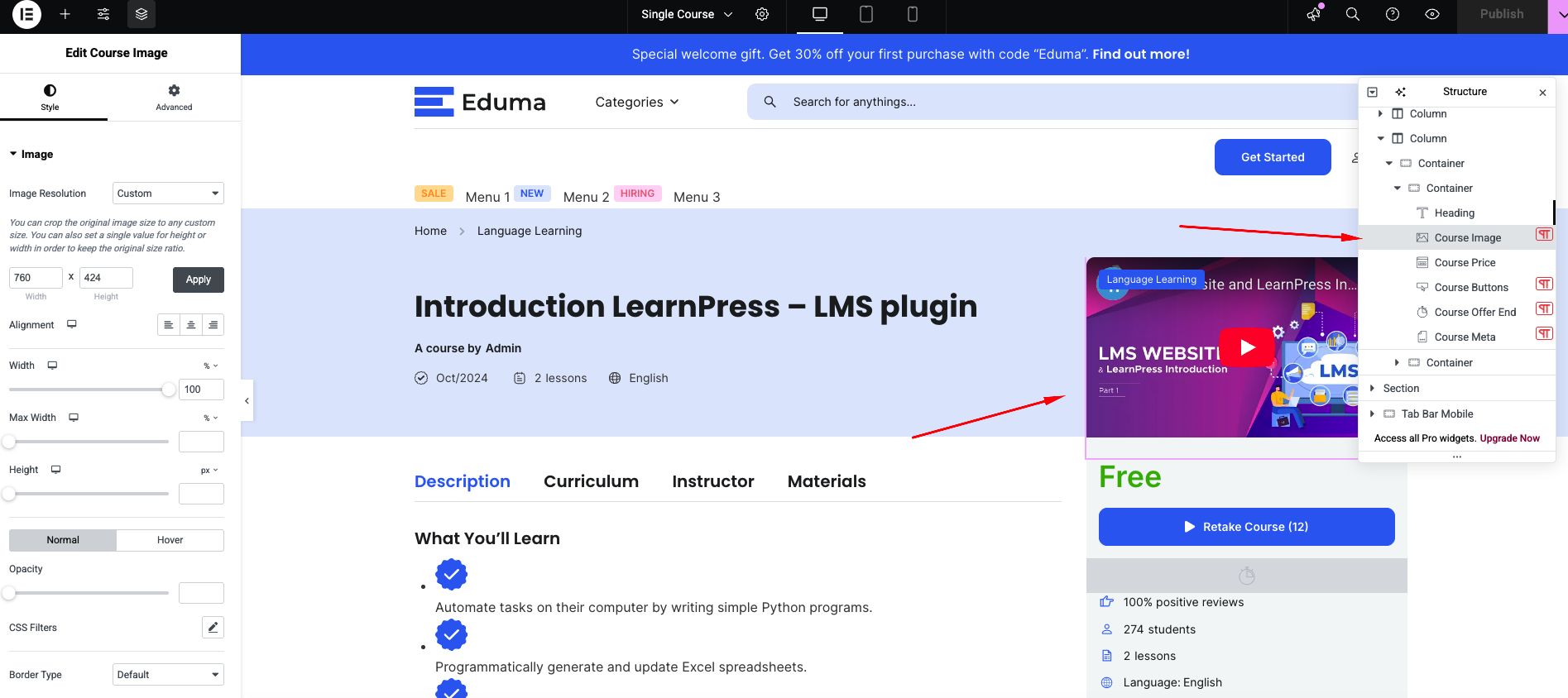Click the Max Width slider
This screenshot has height=698, width=1568.
[89, 442]
